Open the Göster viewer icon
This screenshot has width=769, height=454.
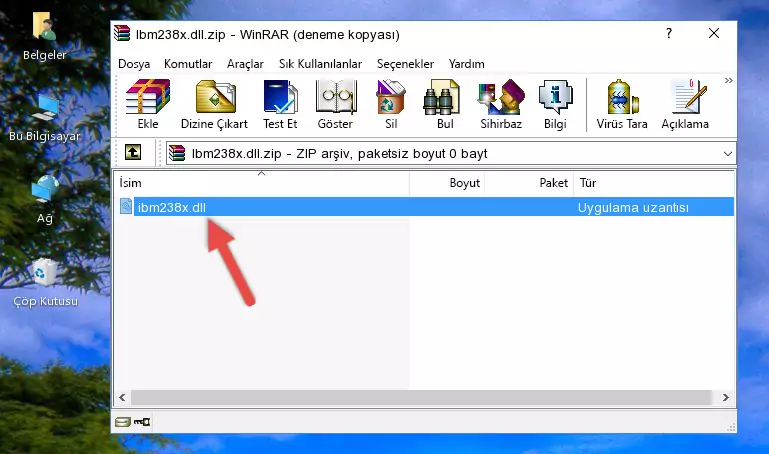[335, 104]
